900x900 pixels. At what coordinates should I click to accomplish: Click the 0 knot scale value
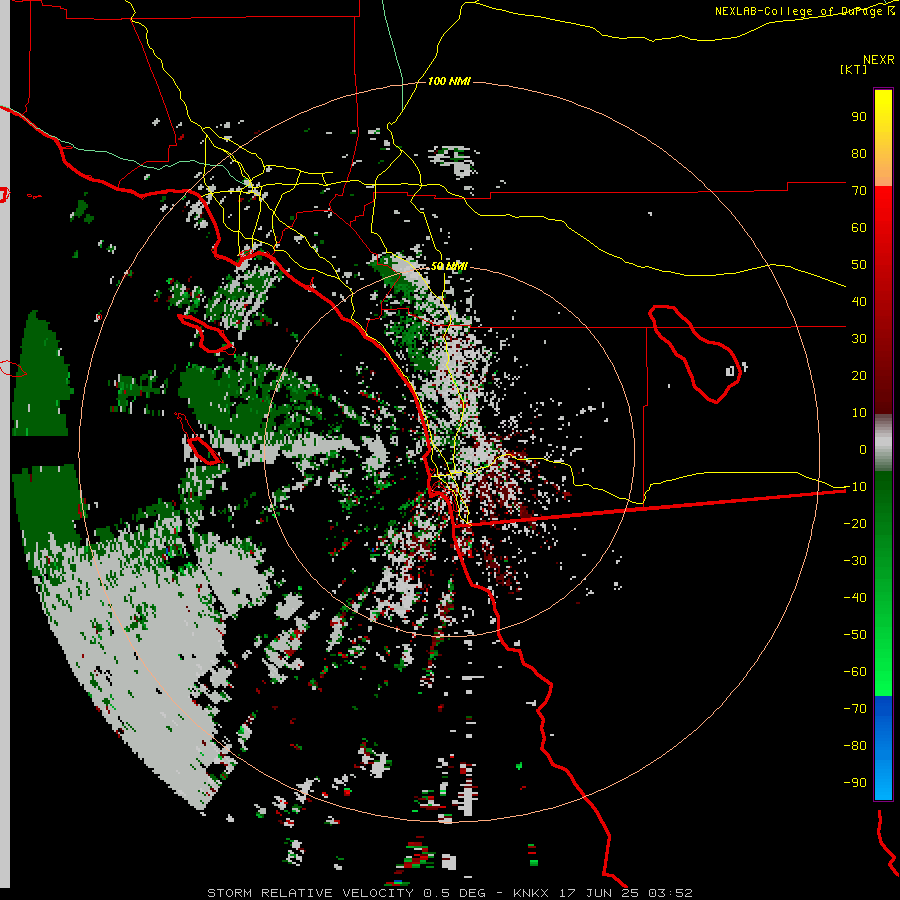(863, 449)
